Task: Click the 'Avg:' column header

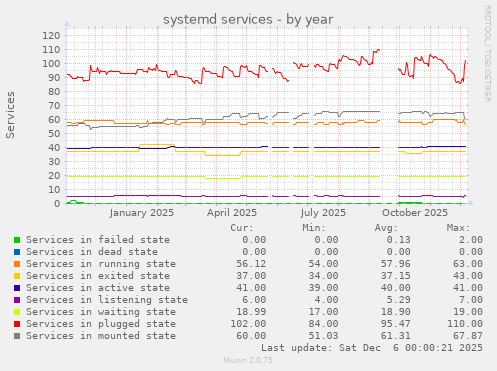Action: [386, 228]
